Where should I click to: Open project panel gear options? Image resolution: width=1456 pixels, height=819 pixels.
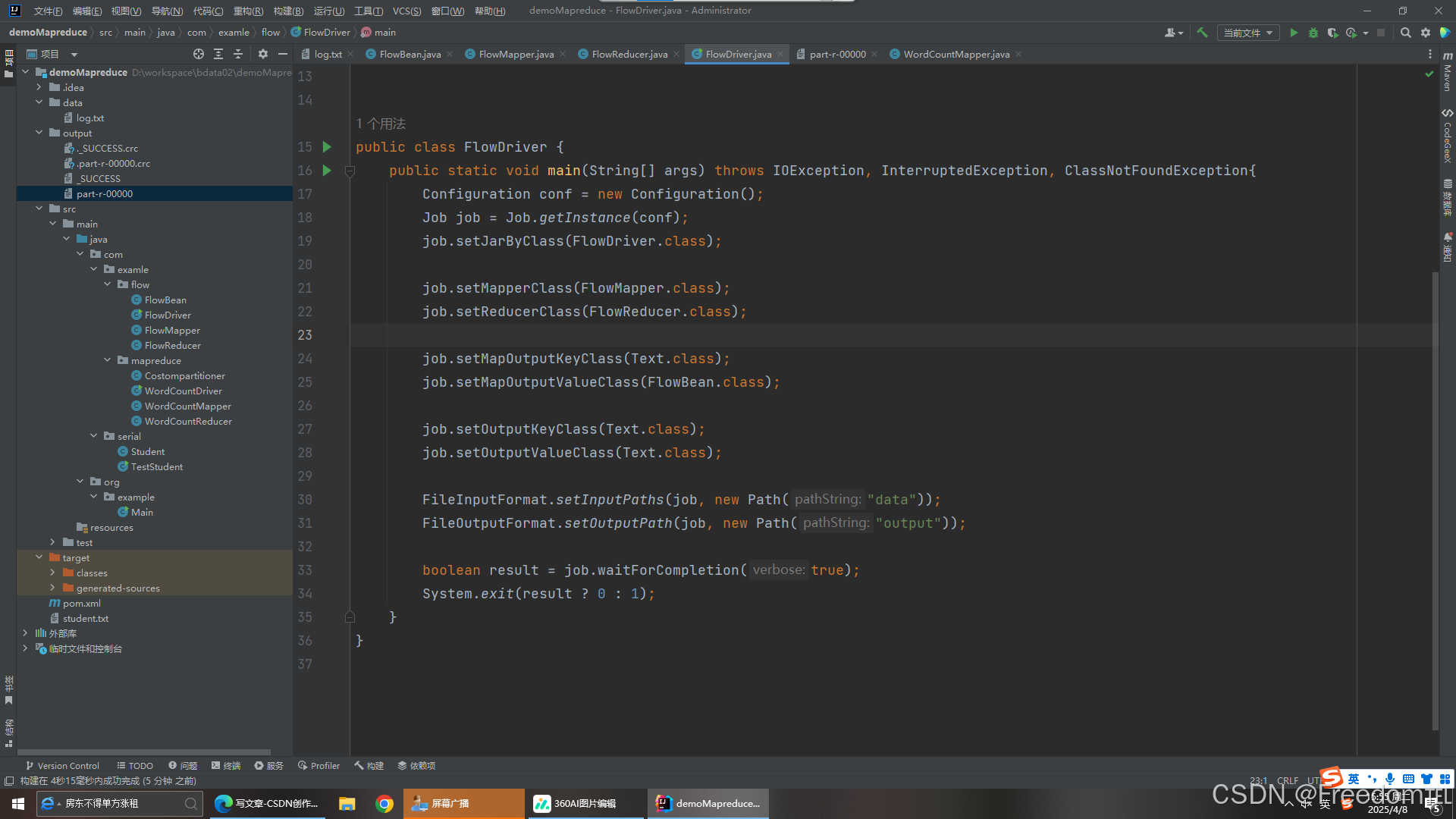coord(262,54)
